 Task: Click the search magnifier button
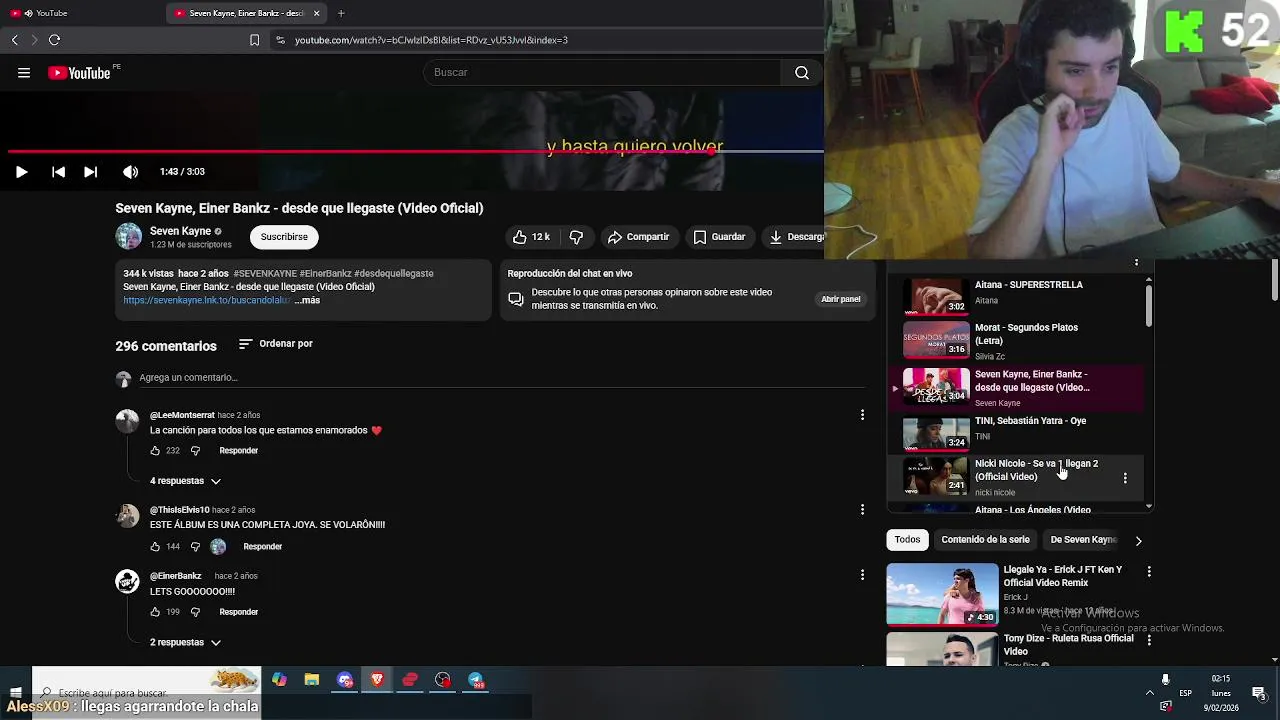(802, 73)
